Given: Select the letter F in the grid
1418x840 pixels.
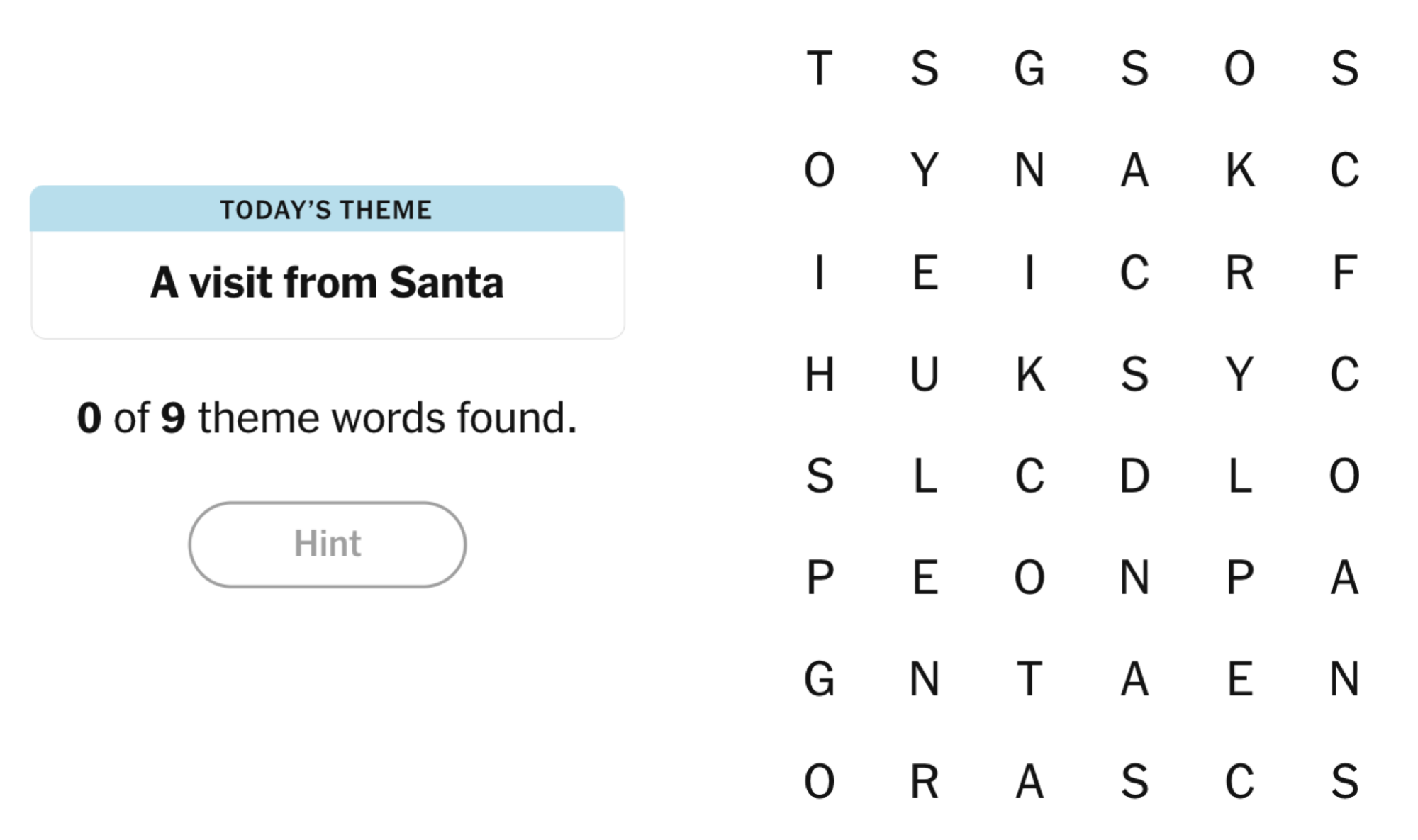Looking at the screenshot, I should 1344,272.
